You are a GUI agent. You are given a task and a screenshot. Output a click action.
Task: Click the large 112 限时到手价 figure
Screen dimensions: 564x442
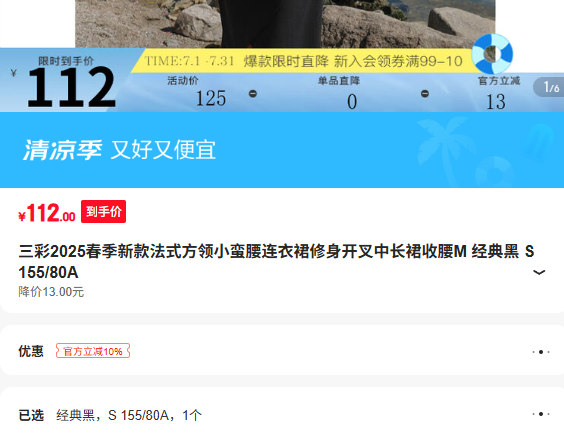[72, 87]
